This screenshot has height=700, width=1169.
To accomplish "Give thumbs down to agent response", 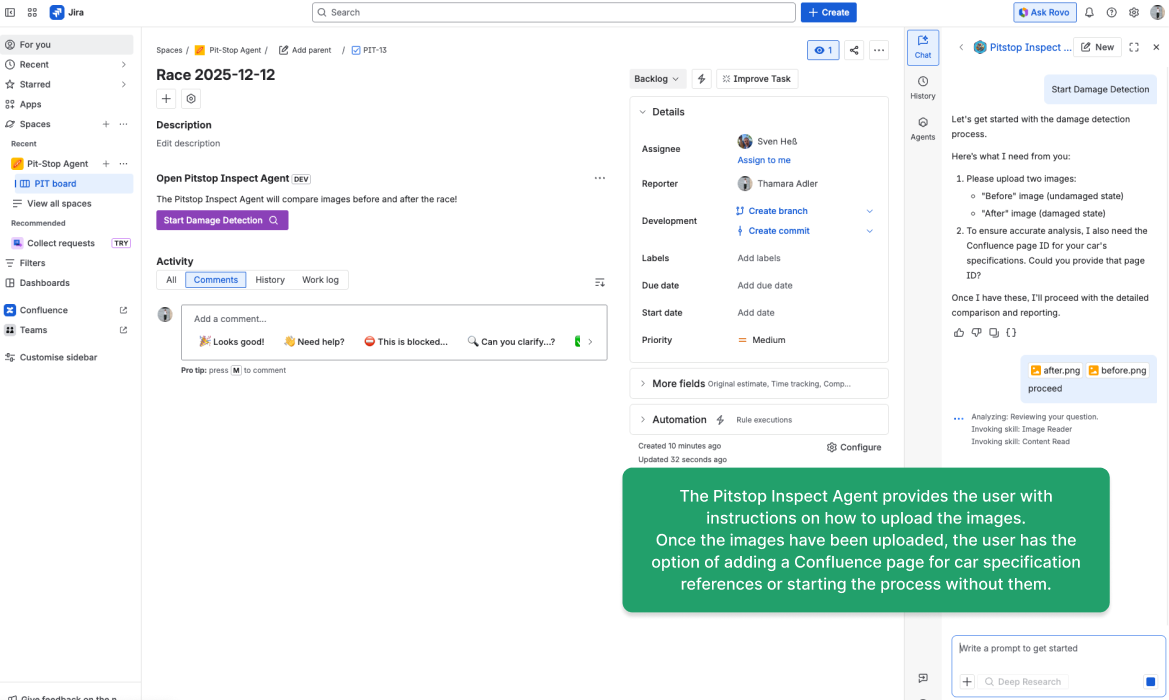I will (976, 332).
